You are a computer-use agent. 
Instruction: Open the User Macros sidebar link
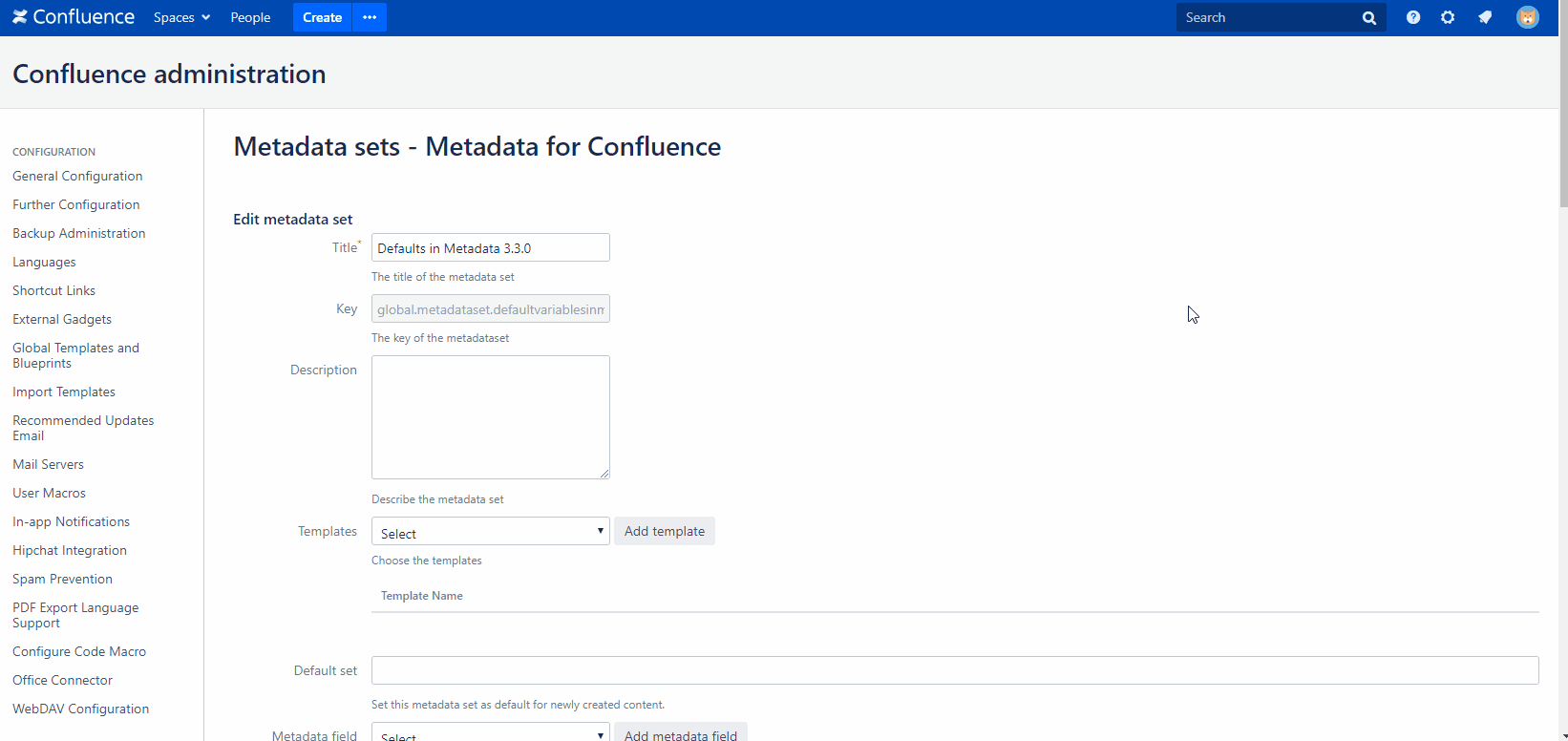(x=49, y=493)
